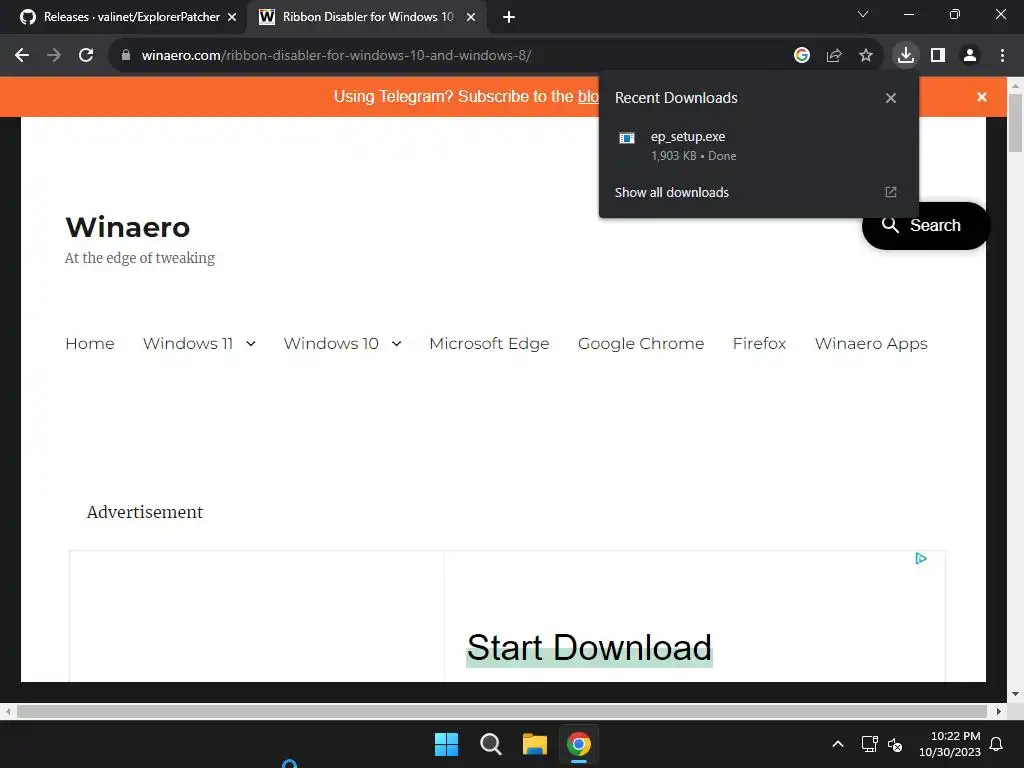Open network status tray icon

pyautogui.click(x=869, y=744)
